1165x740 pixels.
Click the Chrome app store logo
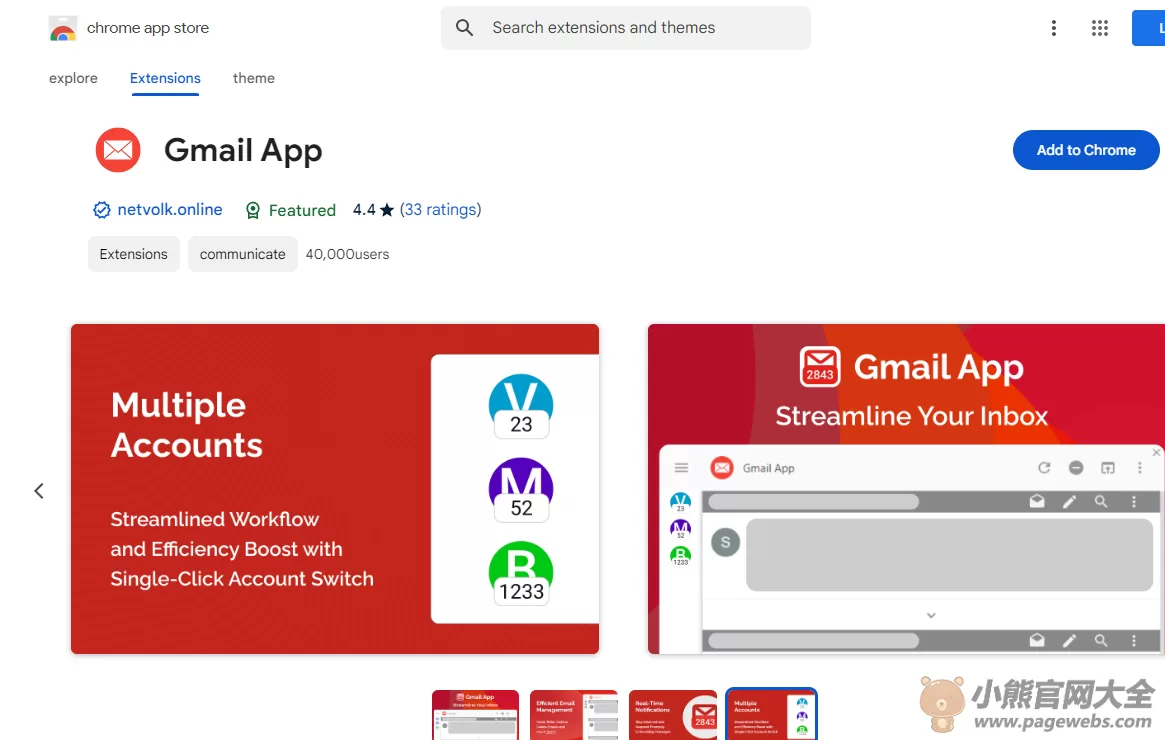pos(62,28)
